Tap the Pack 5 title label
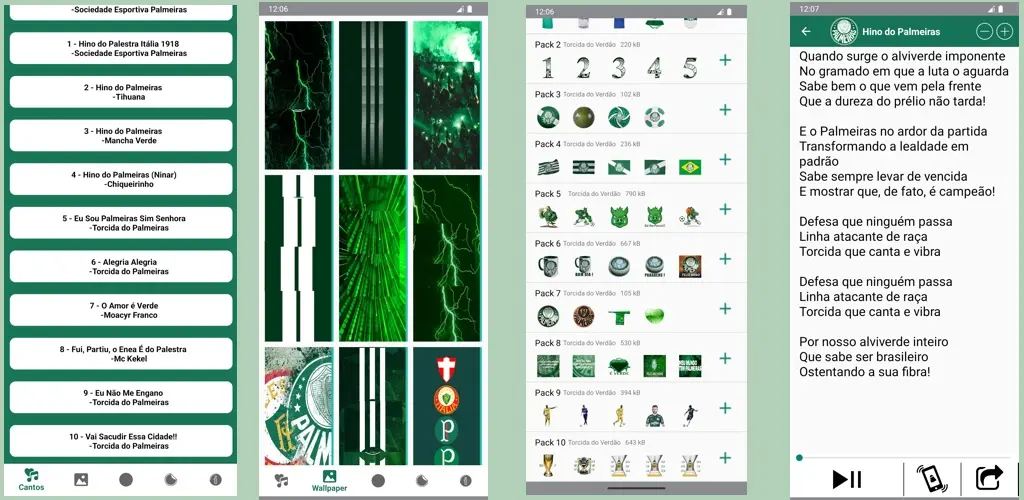The width and height of the screenshot is (1024, 500). [x=548, y=194]
